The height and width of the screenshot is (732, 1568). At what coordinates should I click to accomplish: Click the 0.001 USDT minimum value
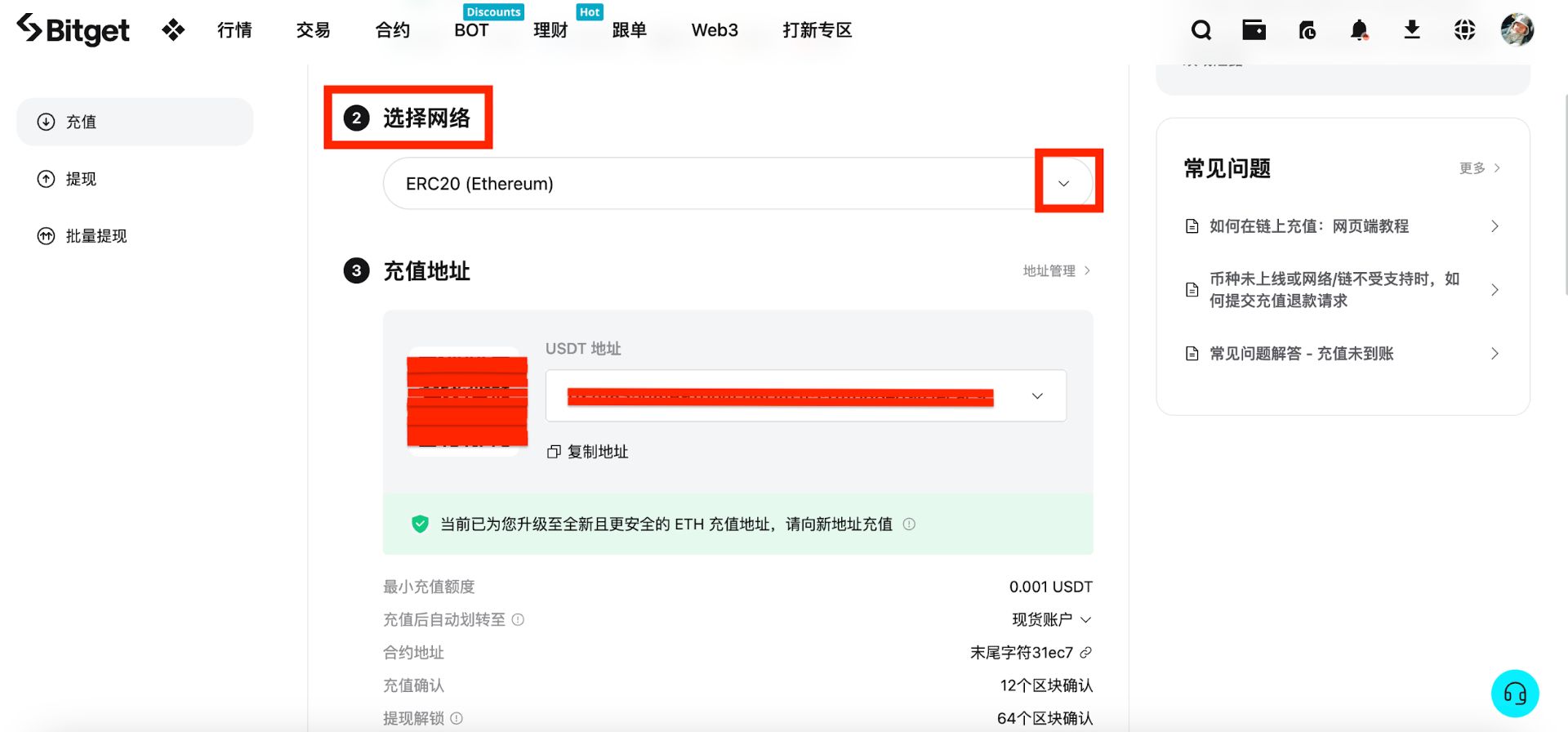pos(1051,587)
